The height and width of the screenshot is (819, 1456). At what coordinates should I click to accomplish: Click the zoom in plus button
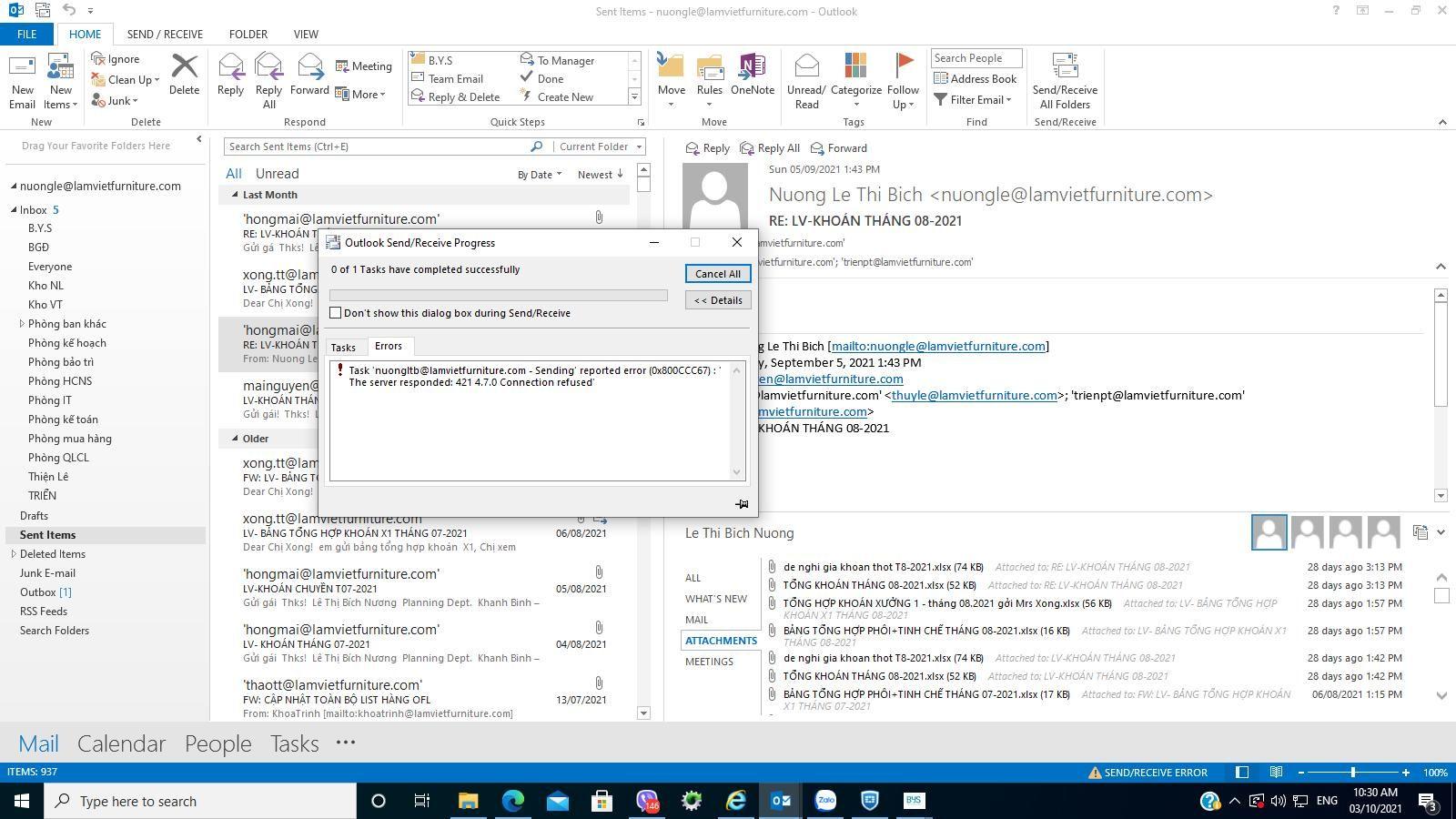pos(1406,773)
